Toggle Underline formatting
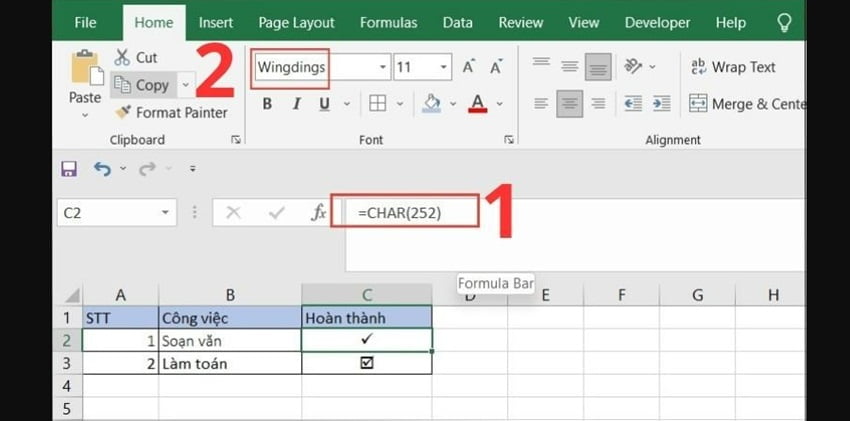Image resolution: width=850 pixels, height=421 pixels. coord(325,103)
